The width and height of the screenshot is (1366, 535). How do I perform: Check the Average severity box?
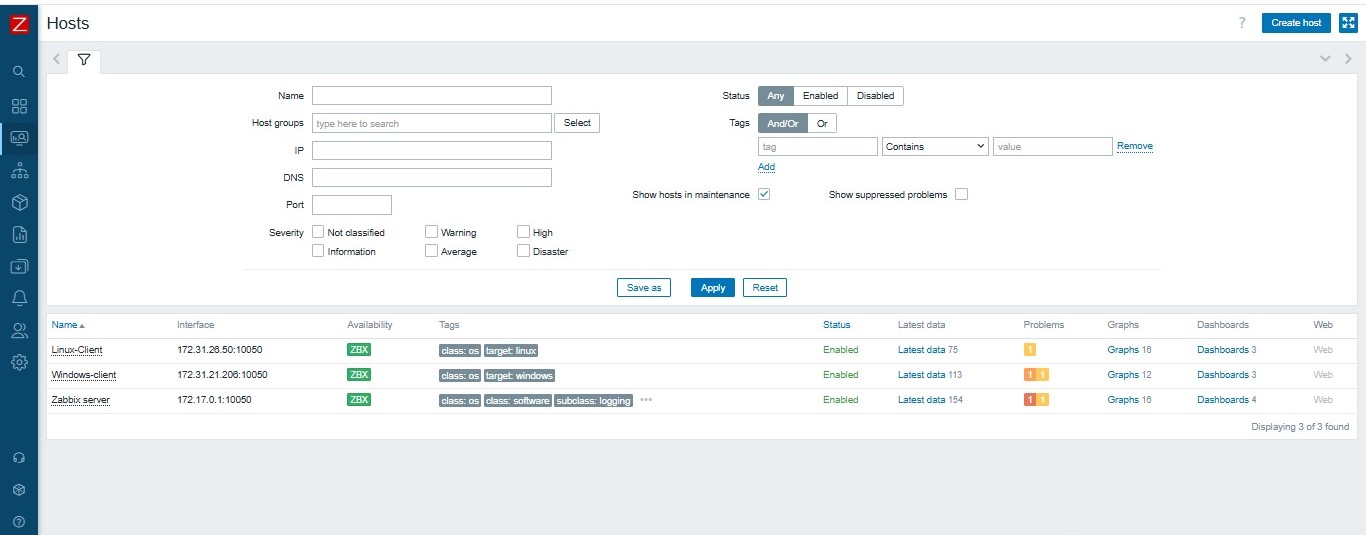coord(431,251)
